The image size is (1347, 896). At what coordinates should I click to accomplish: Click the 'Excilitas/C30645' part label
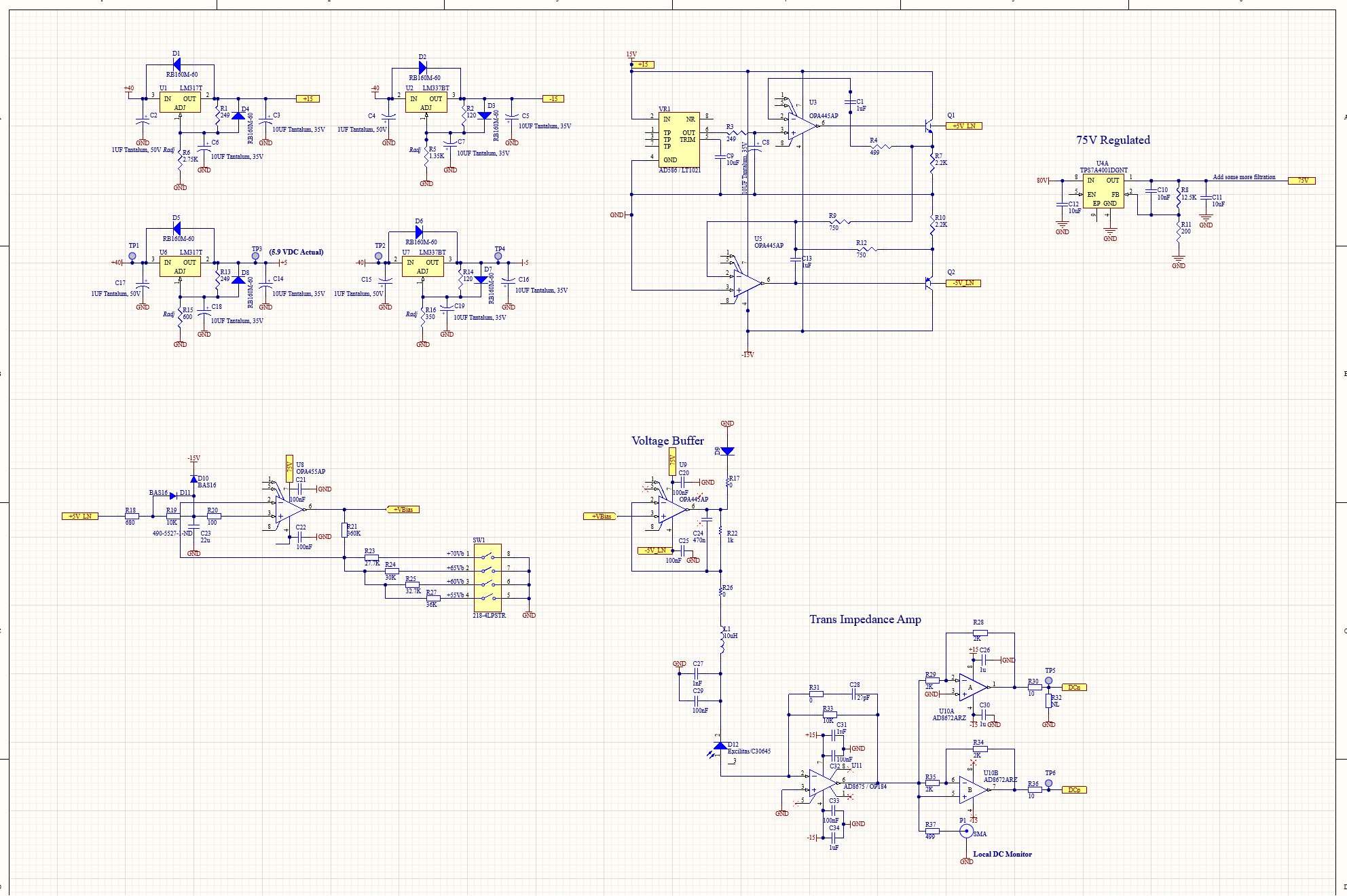tap(749, 751)
